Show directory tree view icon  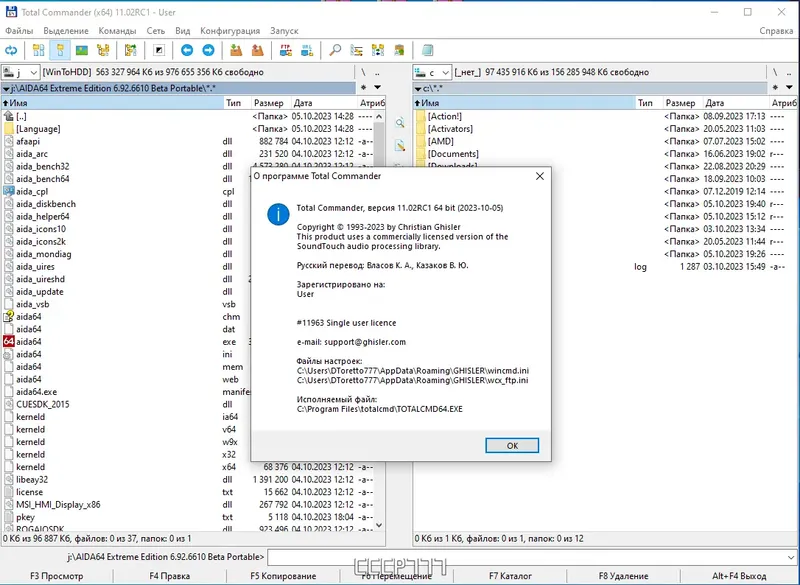pyautogui.click(x=103, y=50)
